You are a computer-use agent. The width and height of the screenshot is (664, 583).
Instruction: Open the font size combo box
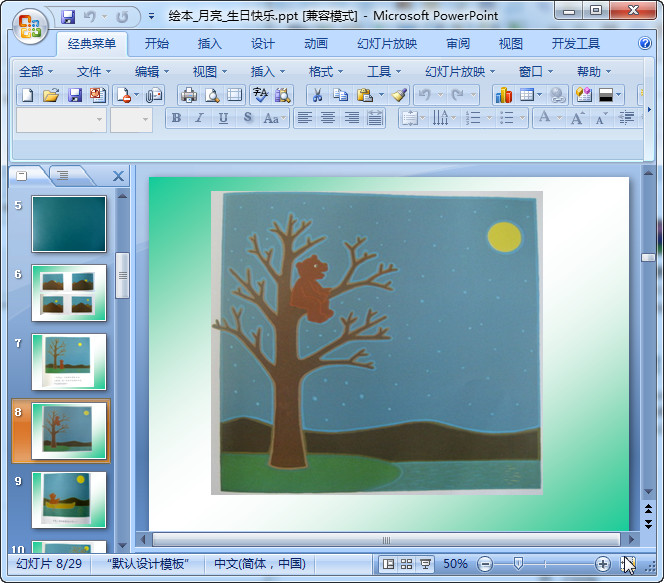tap(131, 120)
